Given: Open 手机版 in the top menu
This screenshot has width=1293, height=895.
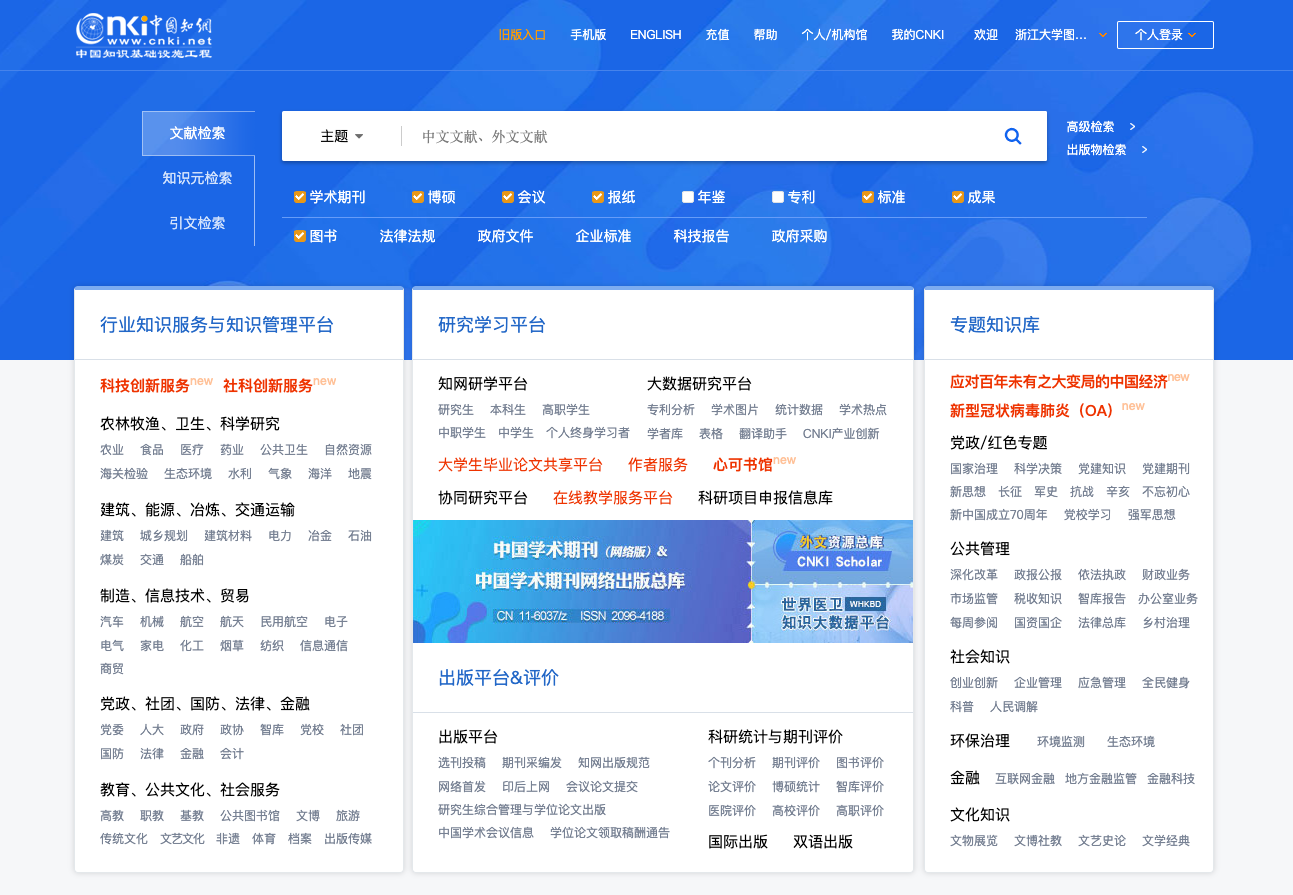Looking at the screenshot, I should [589, 35].
